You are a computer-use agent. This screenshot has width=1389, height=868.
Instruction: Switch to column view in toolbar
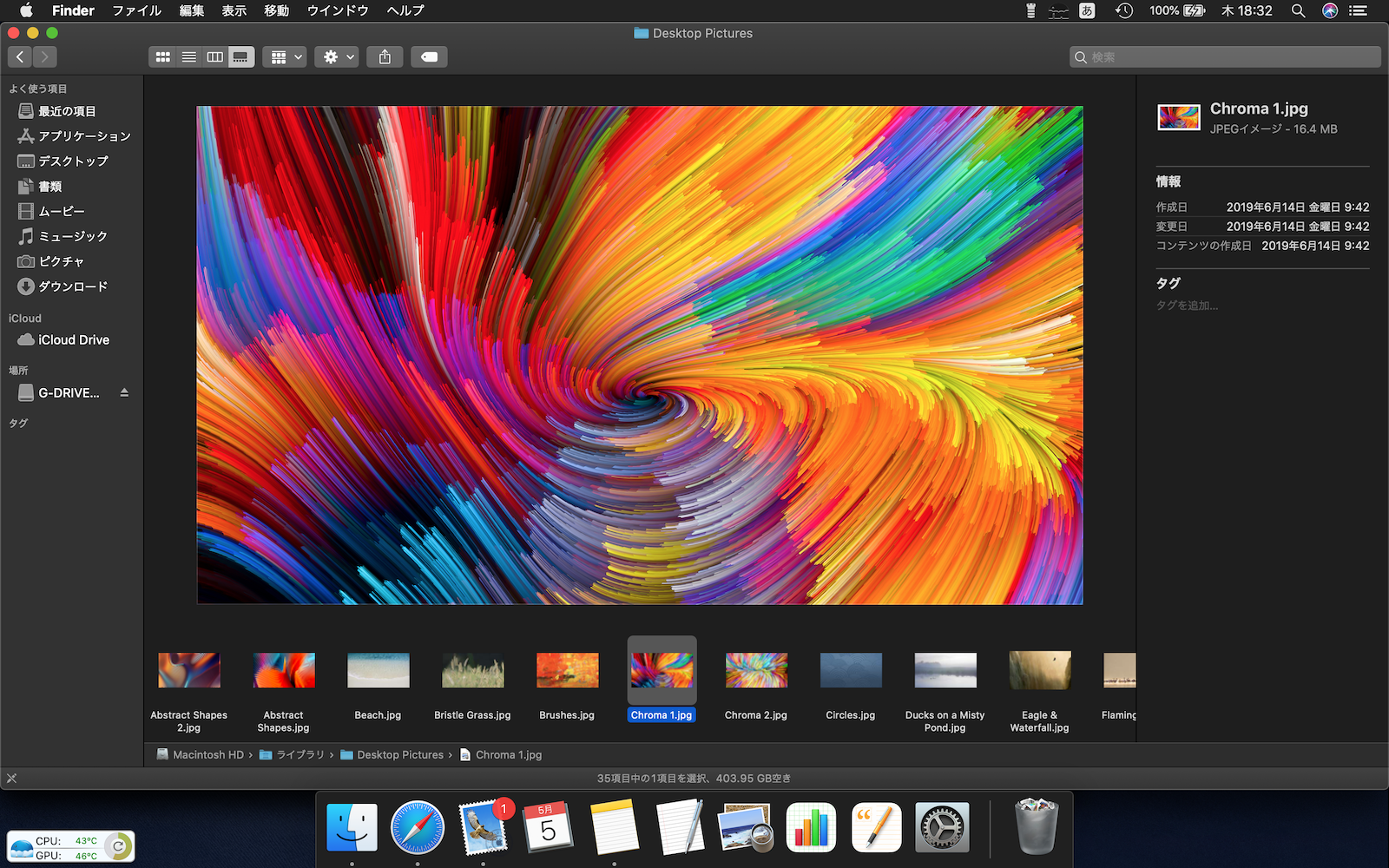click(x=214, y=57)
